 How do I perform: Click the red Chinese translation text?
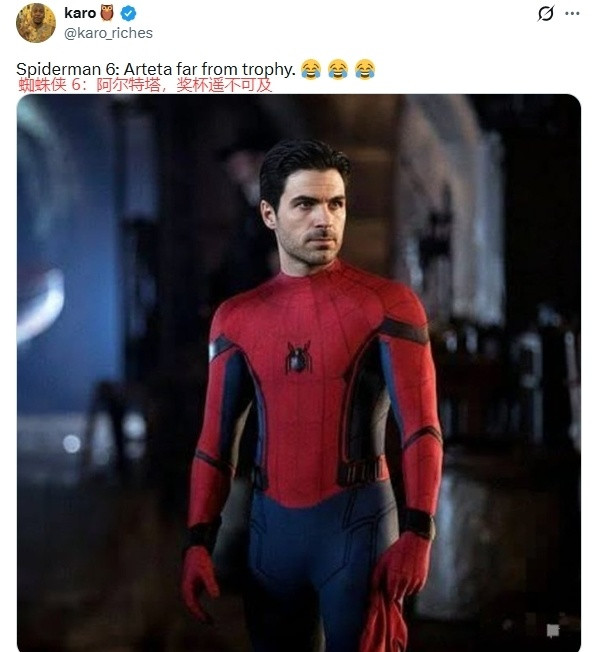point(145,85)
